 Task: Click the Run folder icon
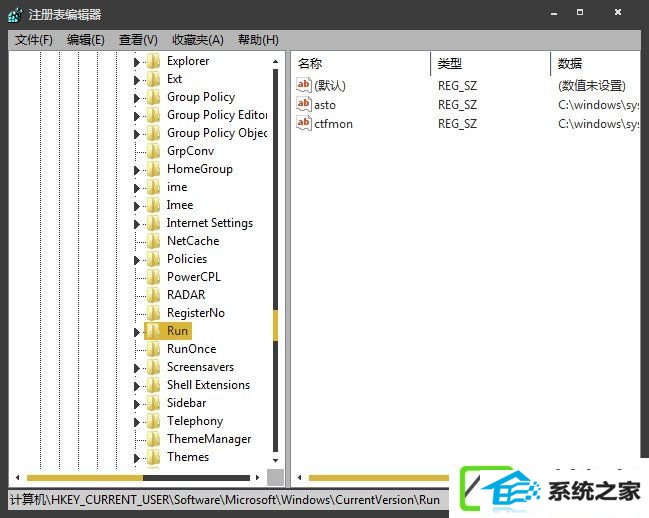[x=154, y=331]
